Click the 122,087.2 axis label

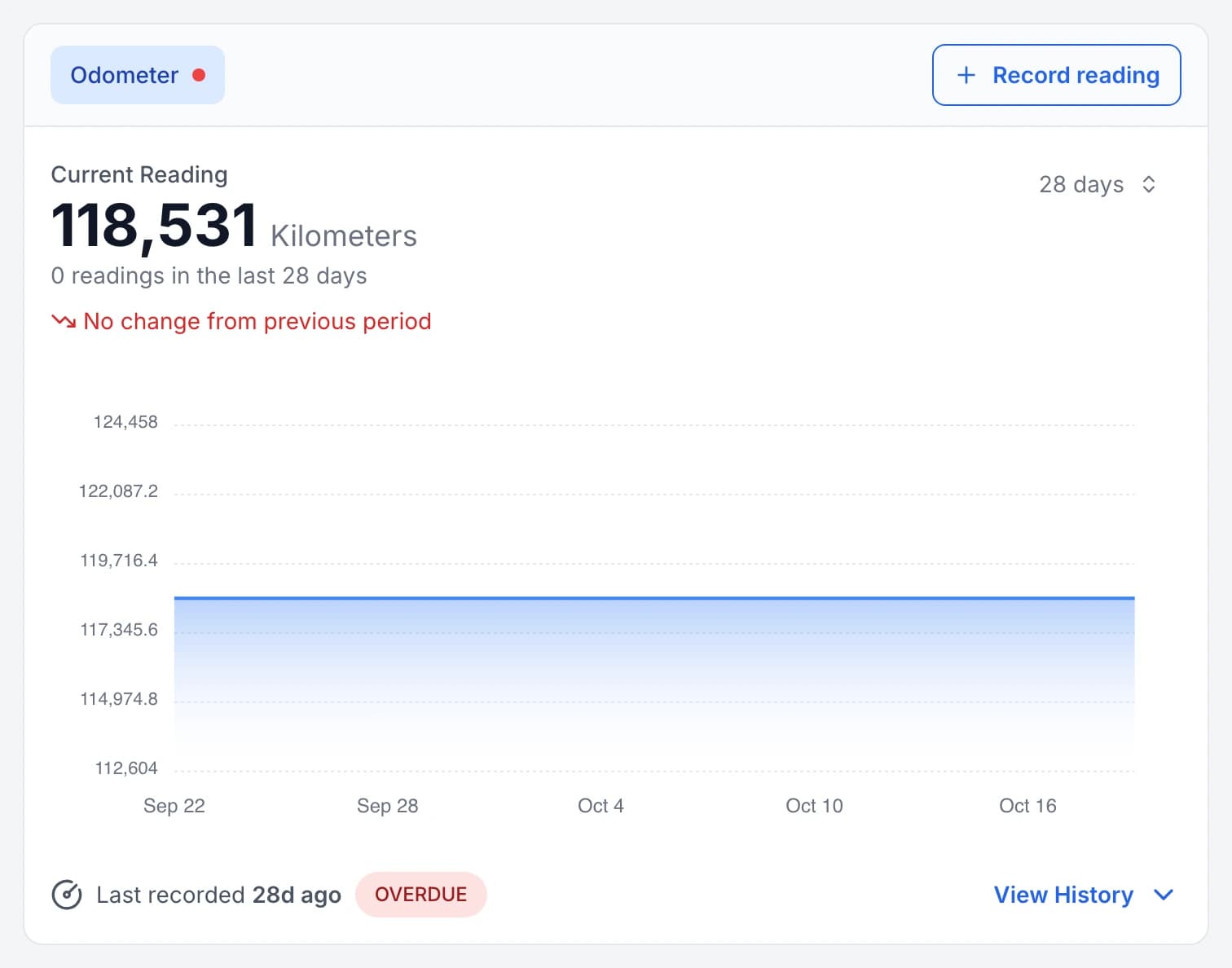coord(118,491)
